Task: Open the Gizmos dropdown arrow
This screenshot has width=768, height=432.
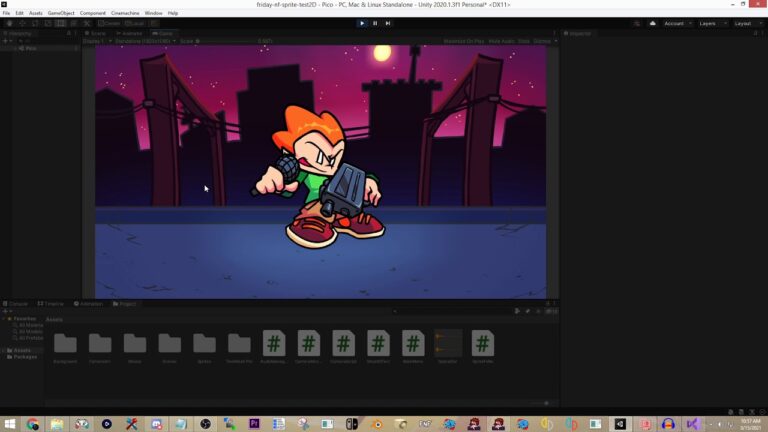Action: tap(555, 41)
